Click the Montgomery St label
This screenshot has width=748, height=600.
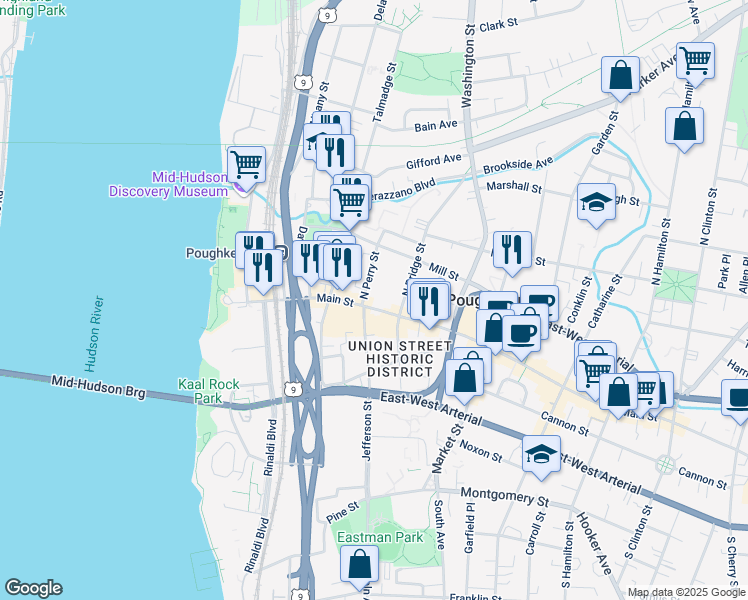click(x=505, y=497)
